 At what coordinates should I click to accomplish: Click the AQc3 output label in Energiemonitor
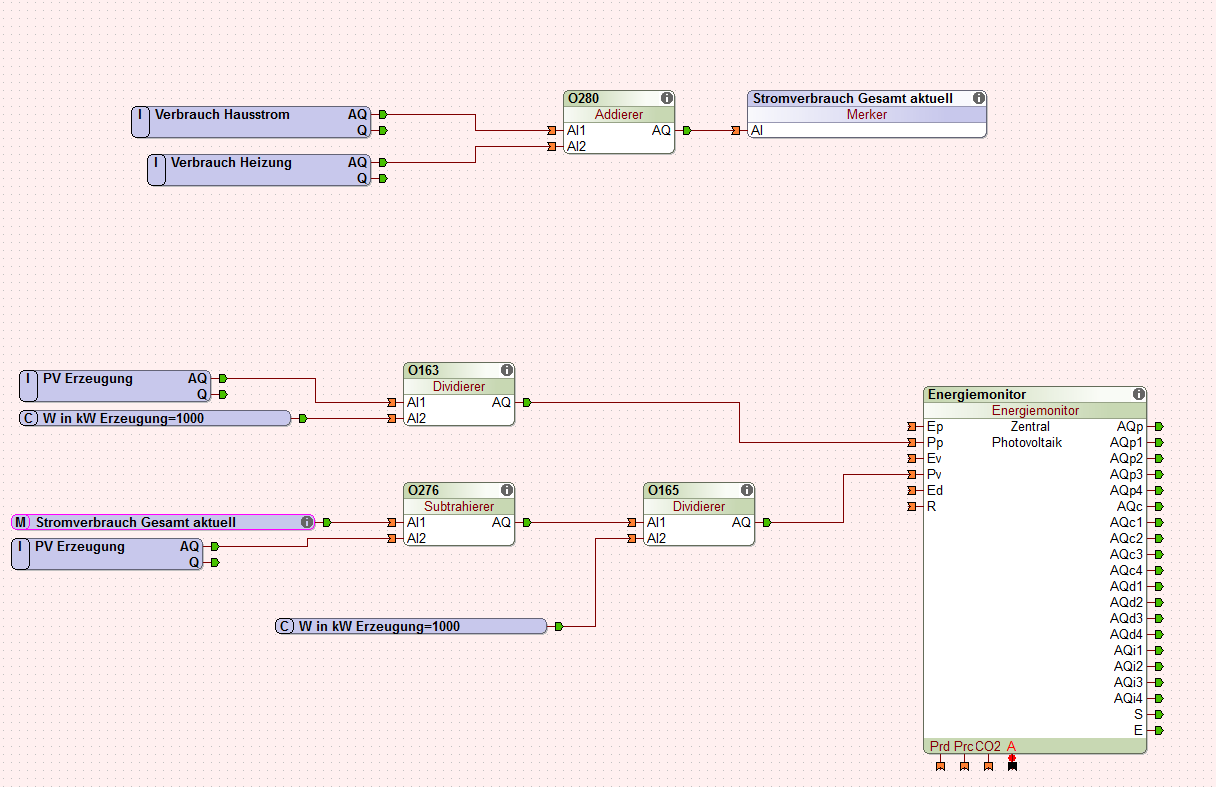1125,554
